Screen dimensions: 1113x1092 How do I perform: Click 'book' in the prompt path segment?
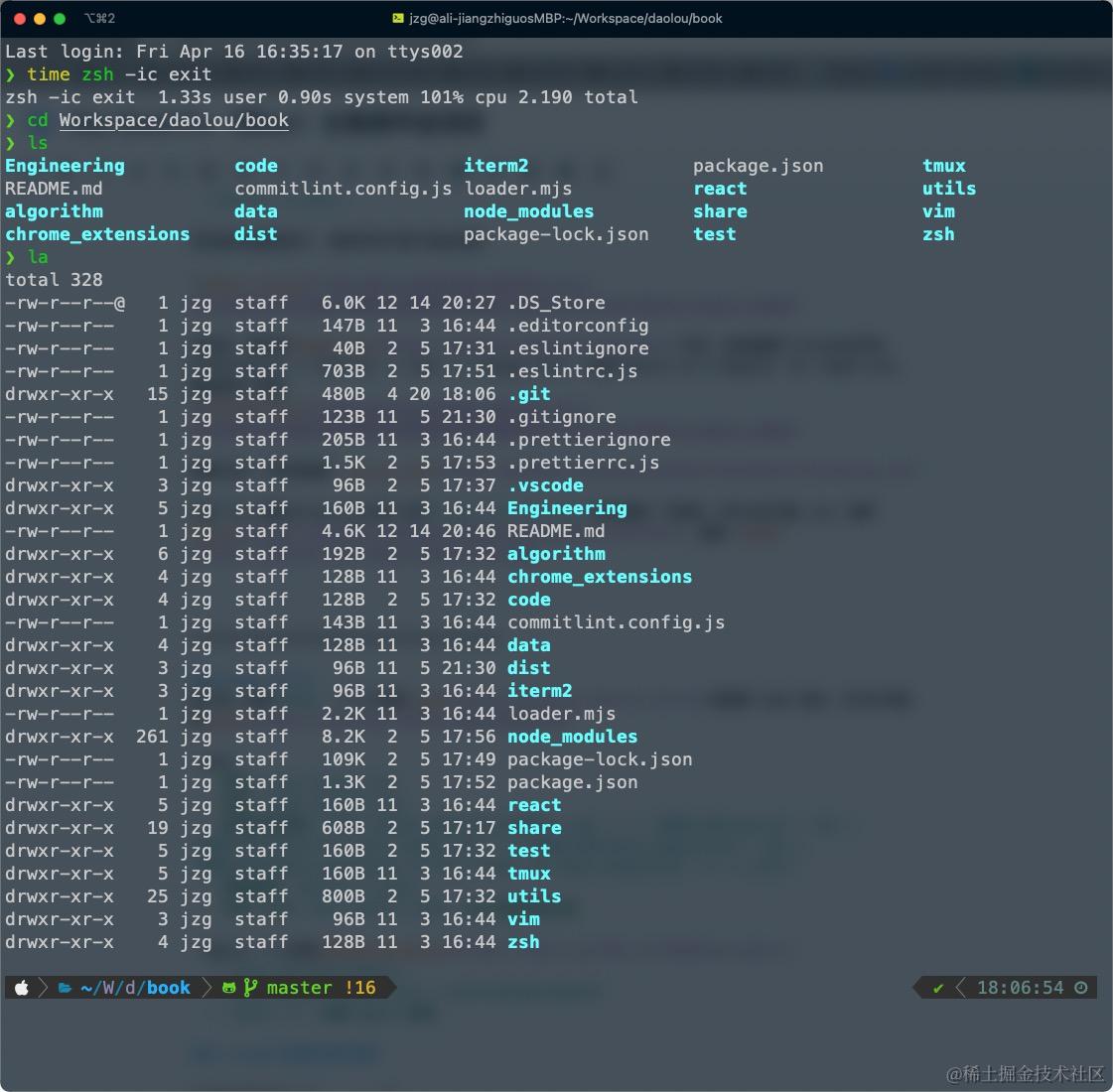click(168, 988)
